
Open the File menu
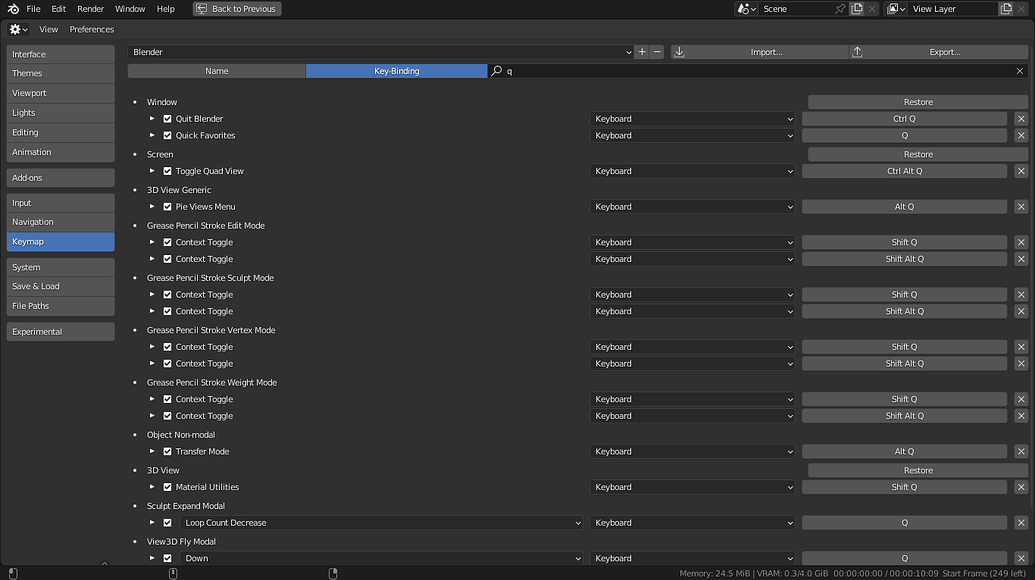[33, 9]
